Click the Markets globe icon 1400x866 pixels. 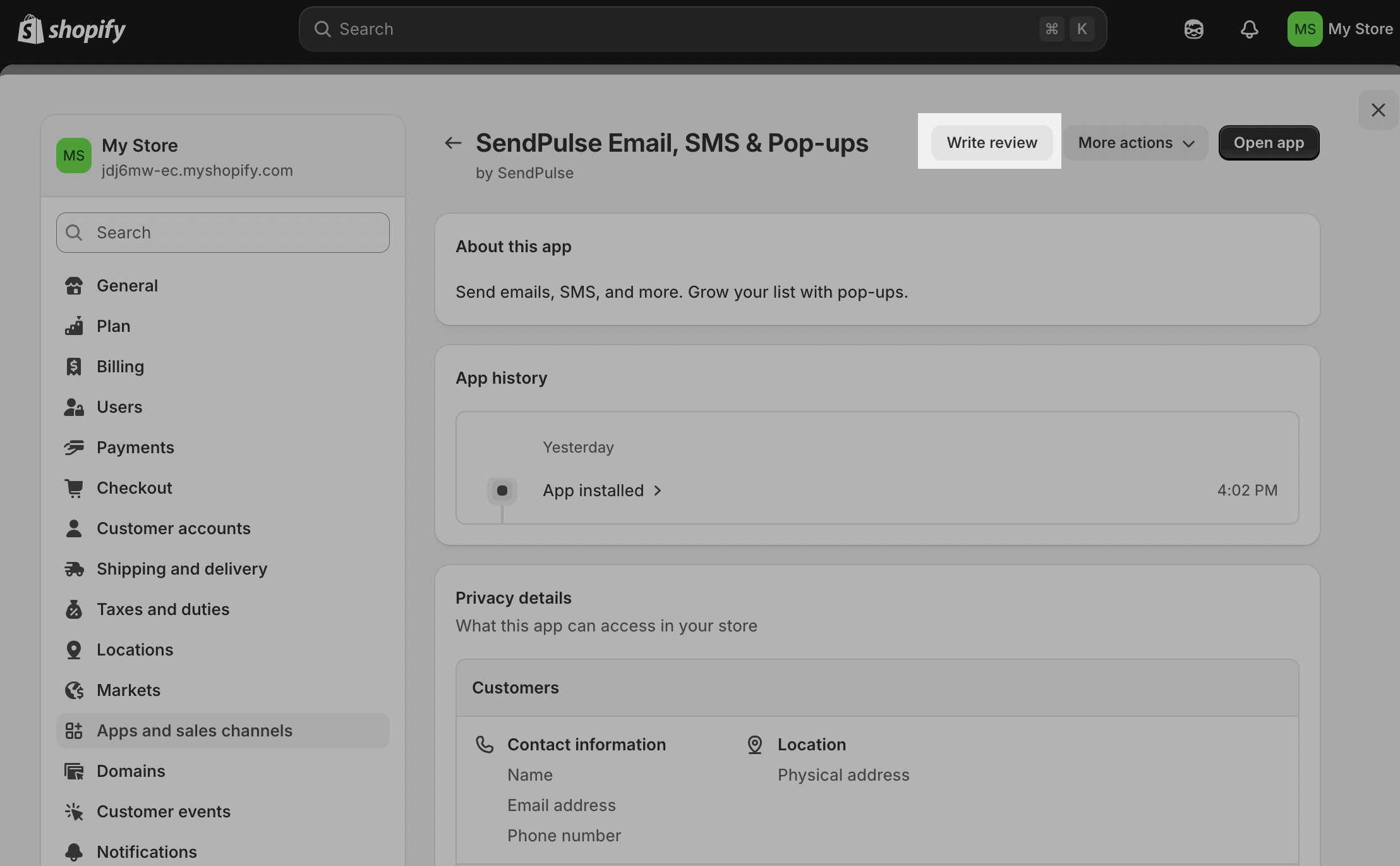tap(74, 690)
